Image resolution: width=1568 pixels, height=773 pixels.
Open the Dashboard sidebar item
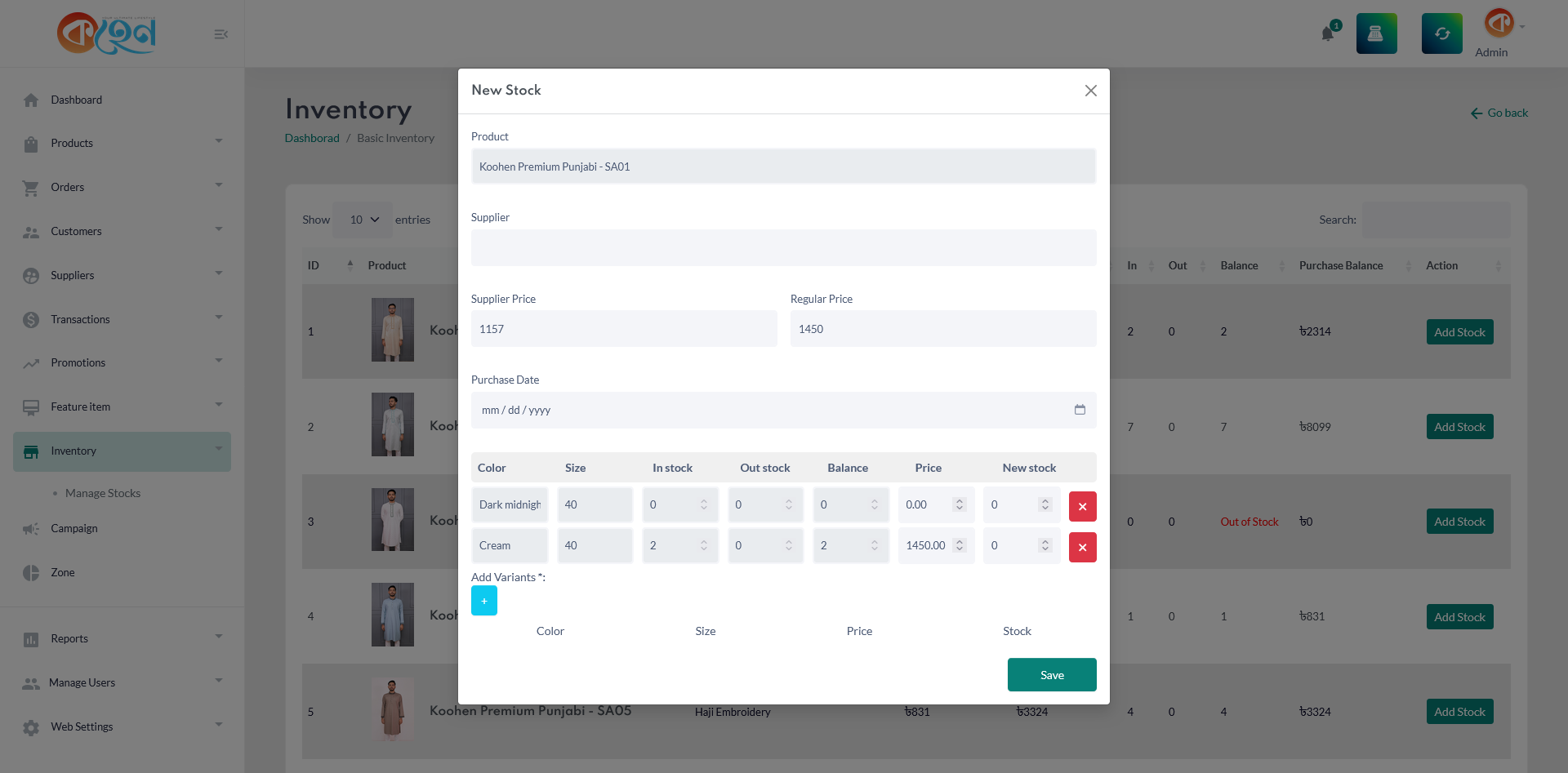coord(76,100)
